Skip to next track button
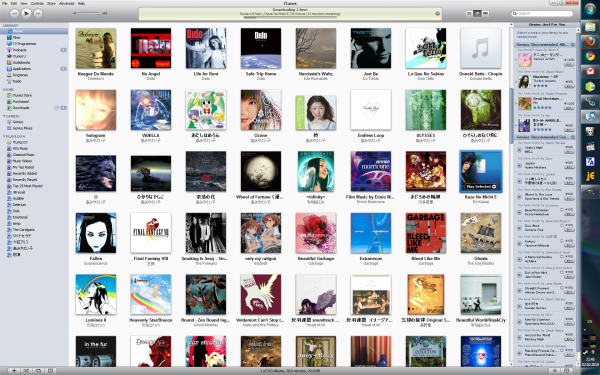The width and height of the screenshot is (600, 375). coord(38,13)
